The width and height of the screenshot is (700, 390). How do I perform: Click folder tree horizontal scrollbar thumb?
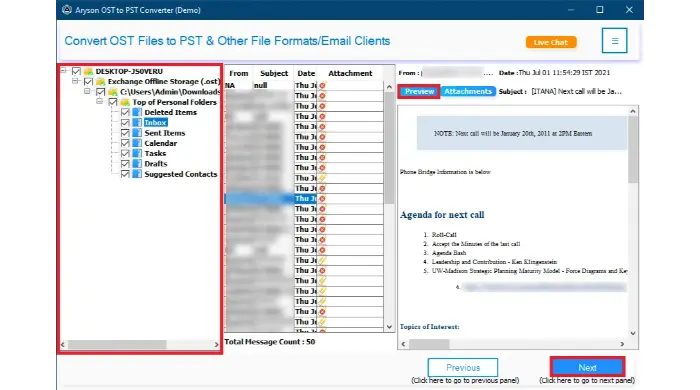point(117,344)
